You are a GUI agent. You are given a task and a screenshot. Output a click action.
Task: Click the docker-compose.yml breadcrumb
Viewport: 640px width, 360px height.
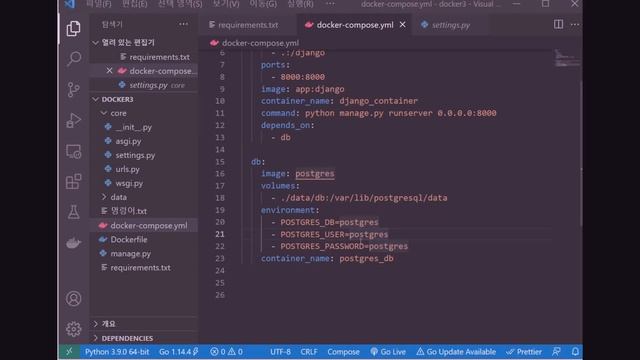point(255,43)
